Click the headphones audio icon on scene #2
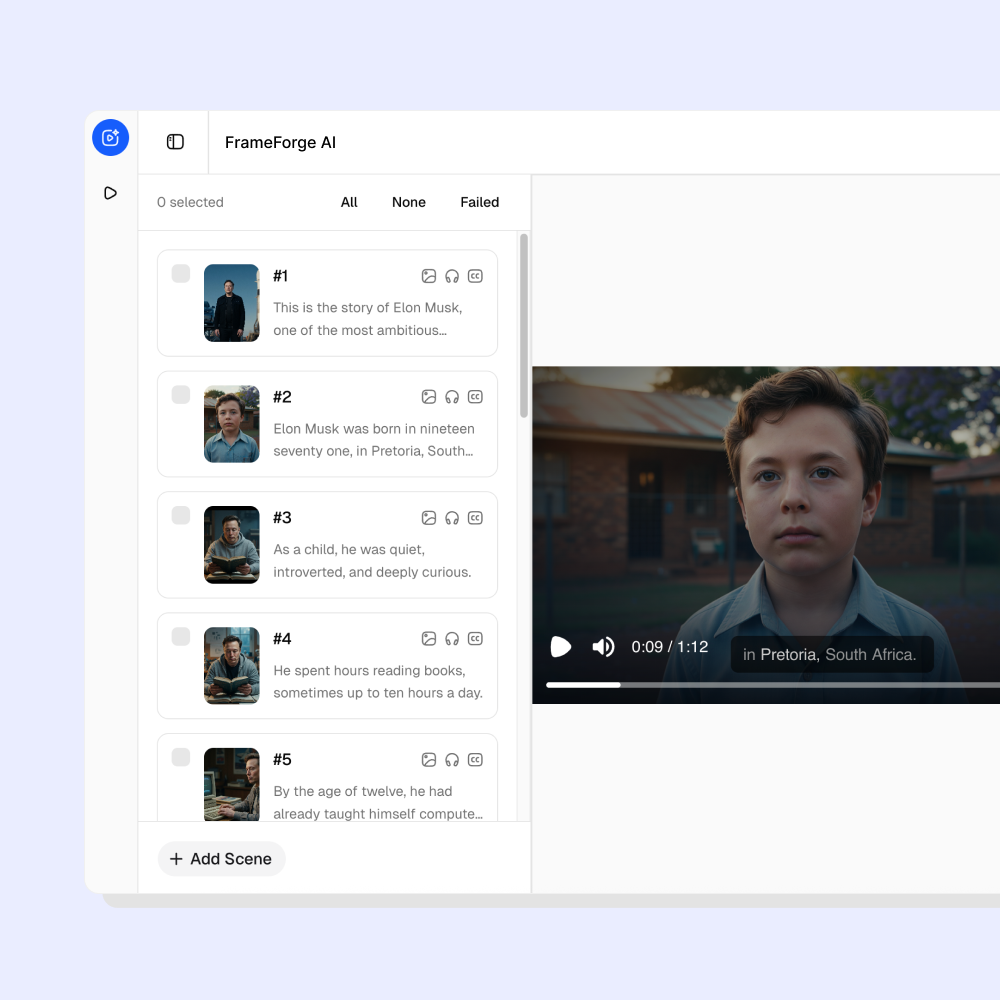Image resolution: width=1000 pixels, height=1000 pixels. click(x=452, y=397)
